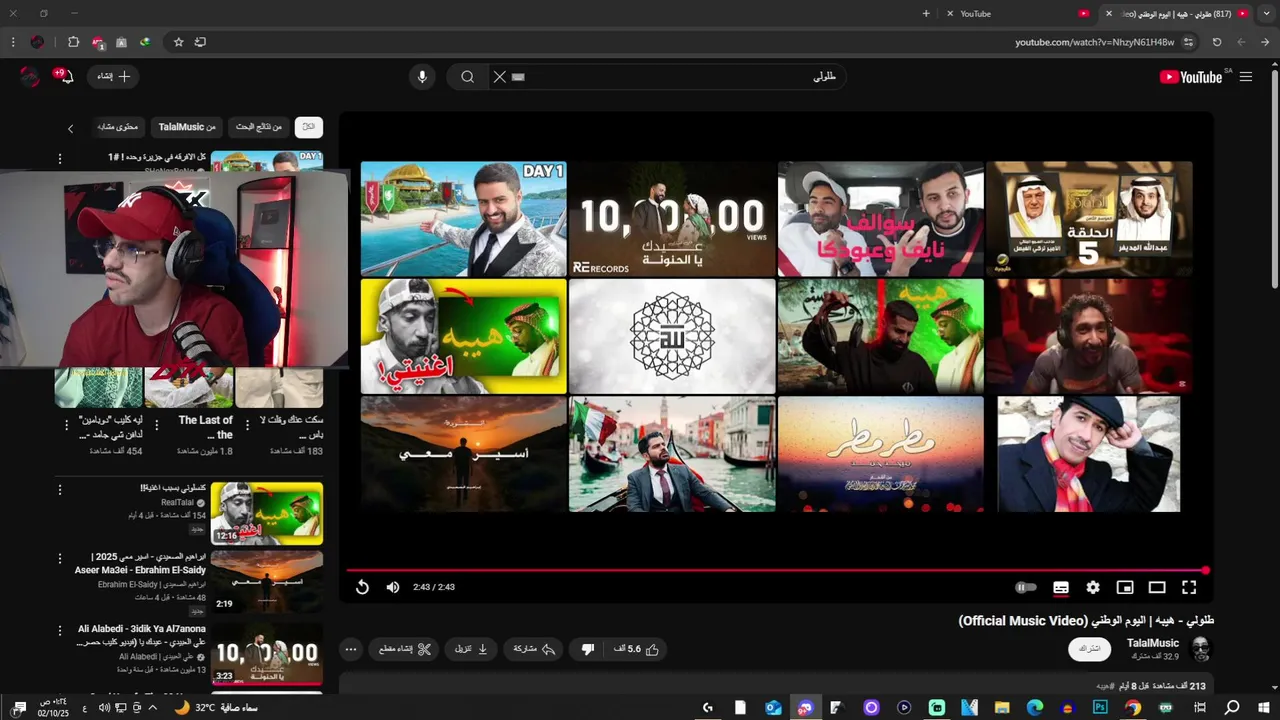
Task: Toggle theater mode in the player
Action: tap(1157, 587)
